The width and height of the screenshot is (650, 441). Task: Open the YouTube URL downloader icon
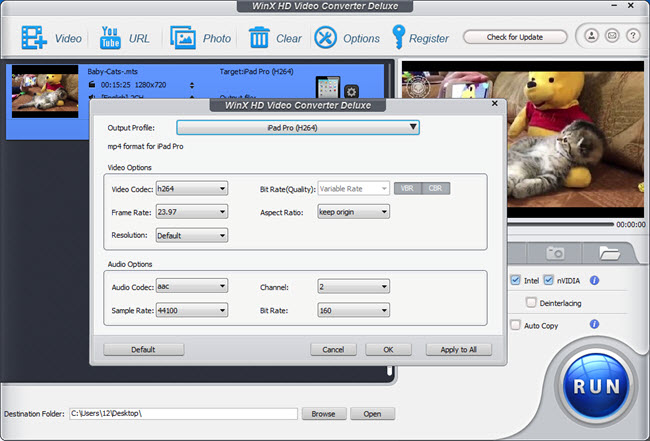point(110,38)
